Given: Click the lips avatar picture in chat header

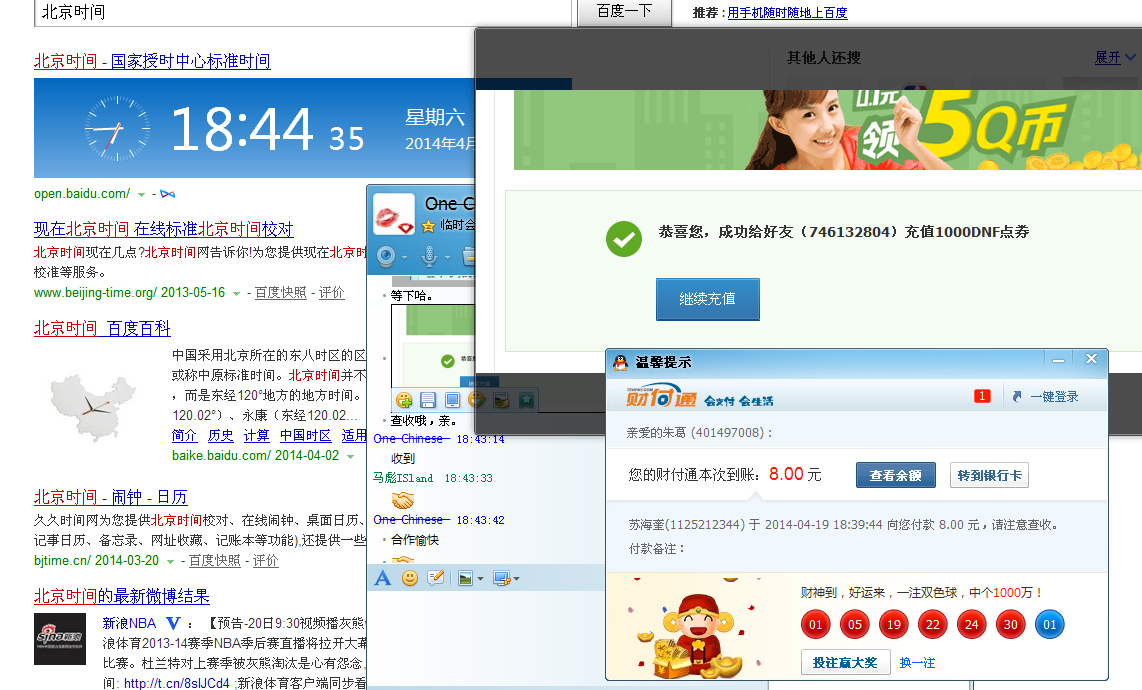Looking at the screenshot, I should (x=393, y=214).
